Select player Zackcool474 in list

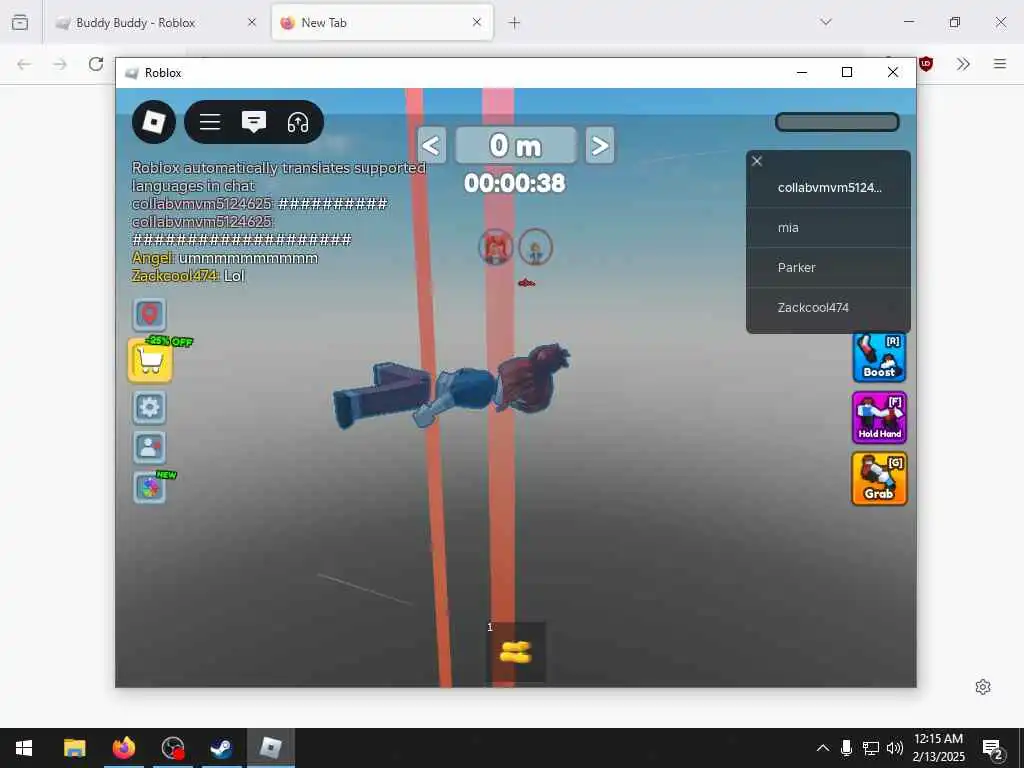(828, 308)
